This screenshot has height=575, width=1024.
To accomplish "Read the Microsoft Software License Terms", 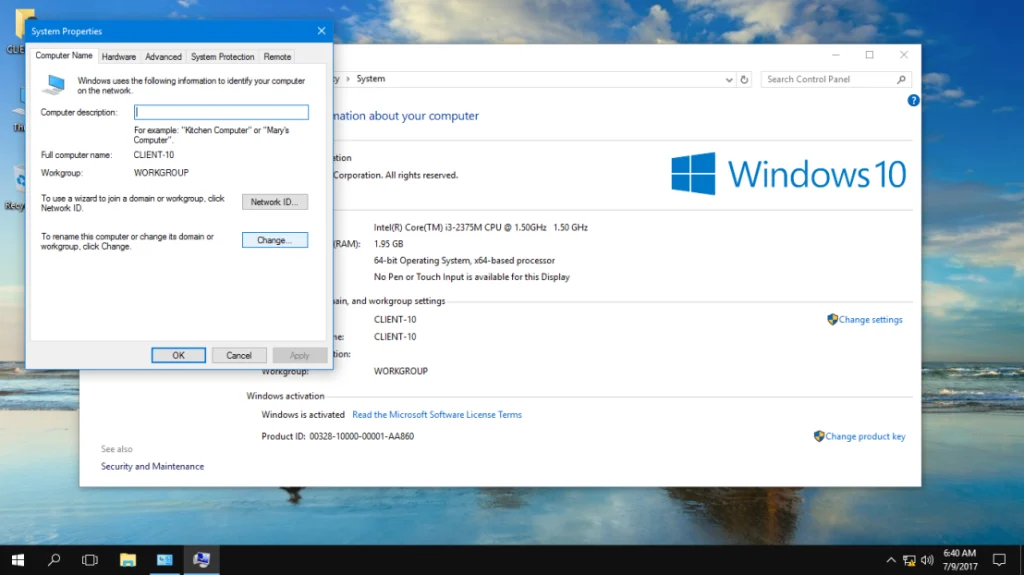I will click(x=437, y=414).
